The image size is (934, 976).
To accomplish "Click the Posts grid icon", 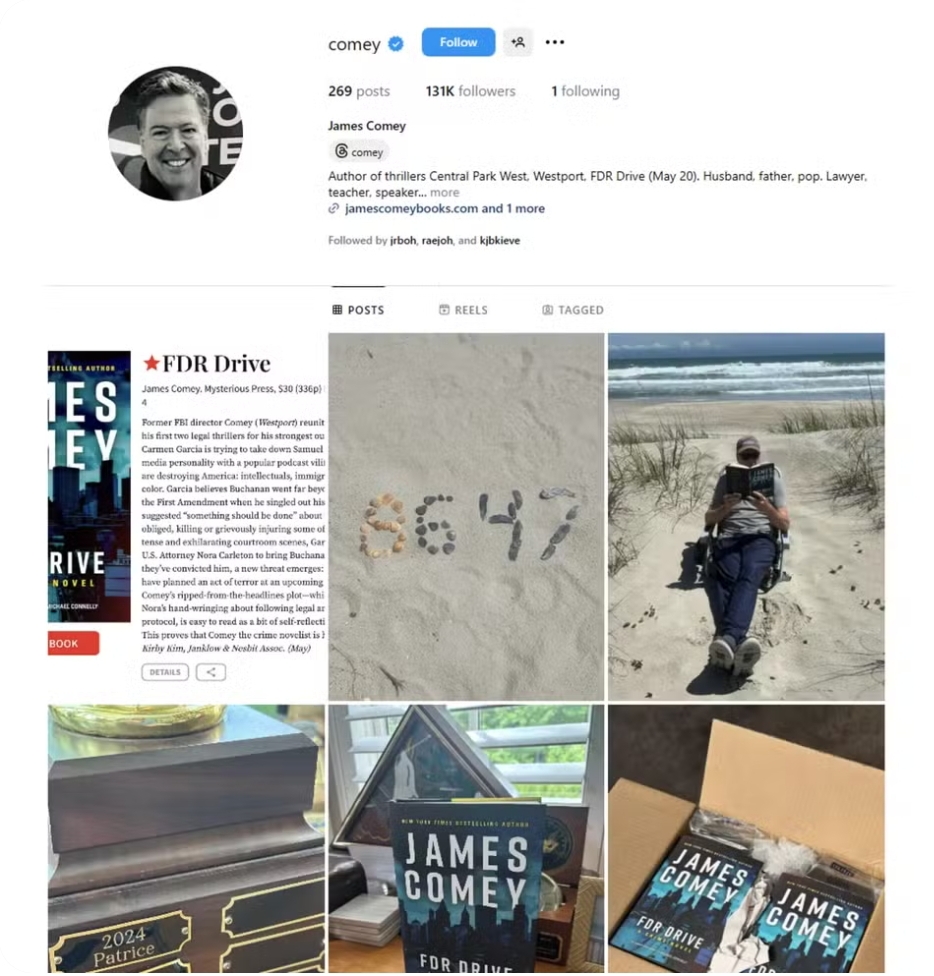I will (x=337, y=310).
